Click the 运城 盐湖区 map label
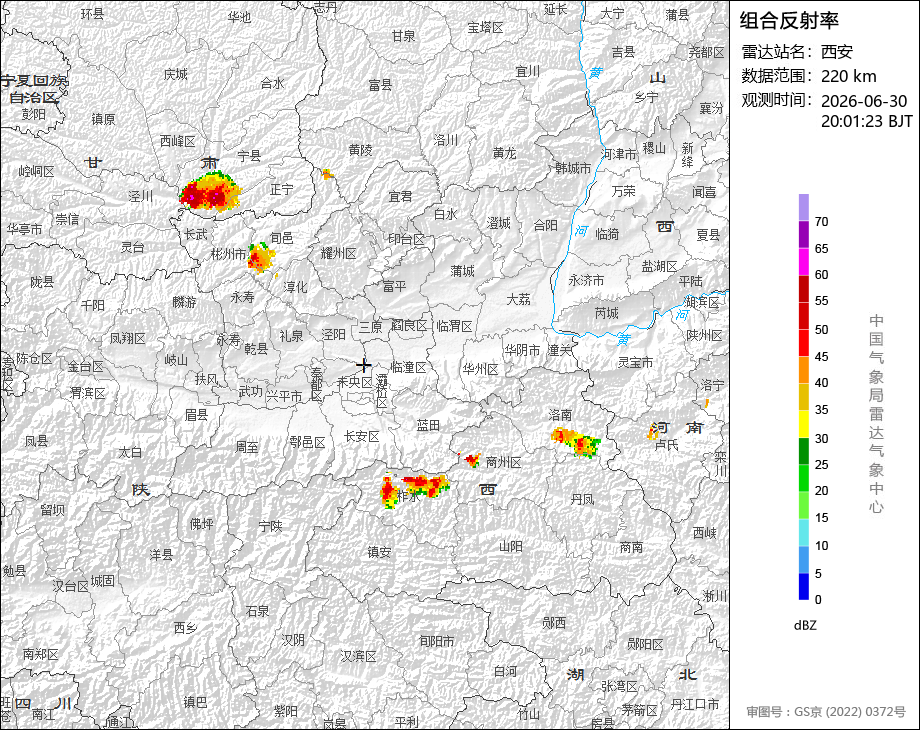This screenshot has height=730, width=920. (x=659, y=266)
